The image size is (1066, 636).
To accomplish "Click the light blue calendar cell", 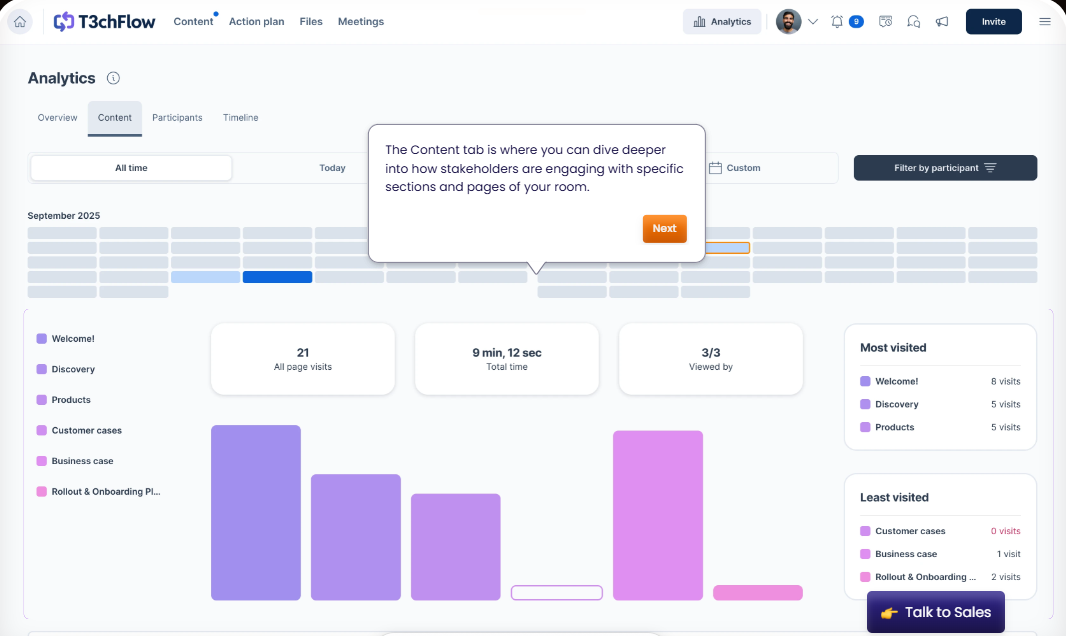I will (205, 277).
